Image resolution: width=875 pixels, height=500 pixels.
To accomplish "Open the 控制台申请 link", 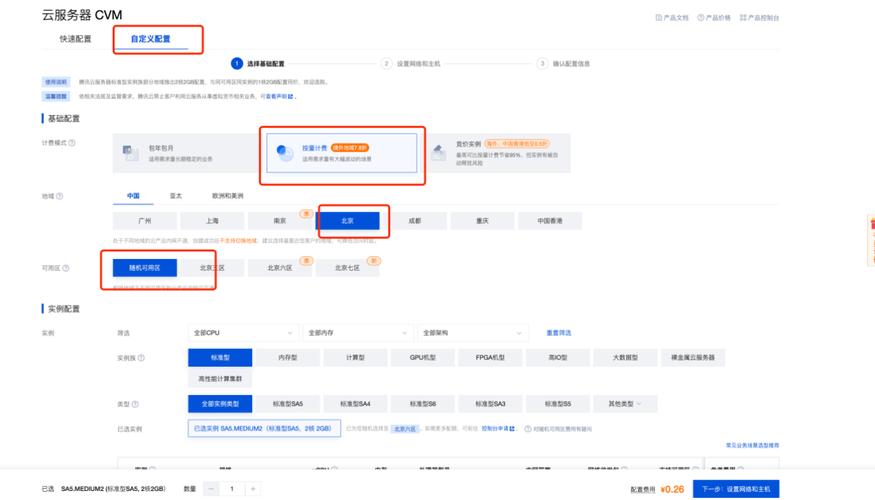I will [x=498, y=429].
